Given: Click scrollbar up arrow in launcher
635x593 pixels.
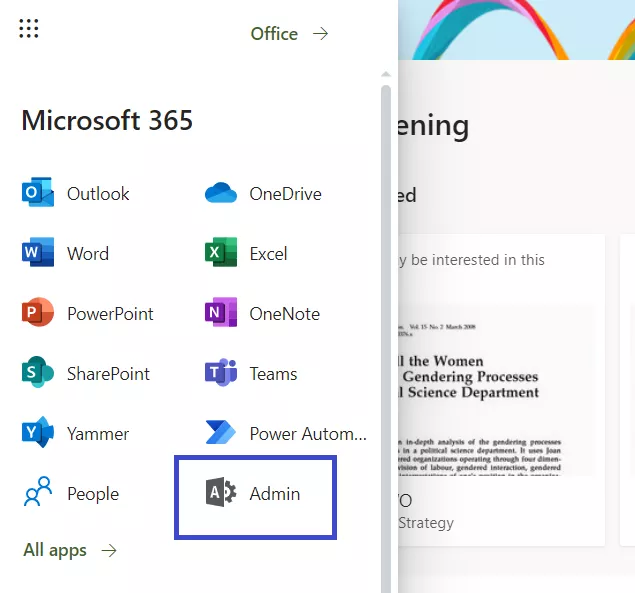Looking at the screenshot, I should 386,74.
